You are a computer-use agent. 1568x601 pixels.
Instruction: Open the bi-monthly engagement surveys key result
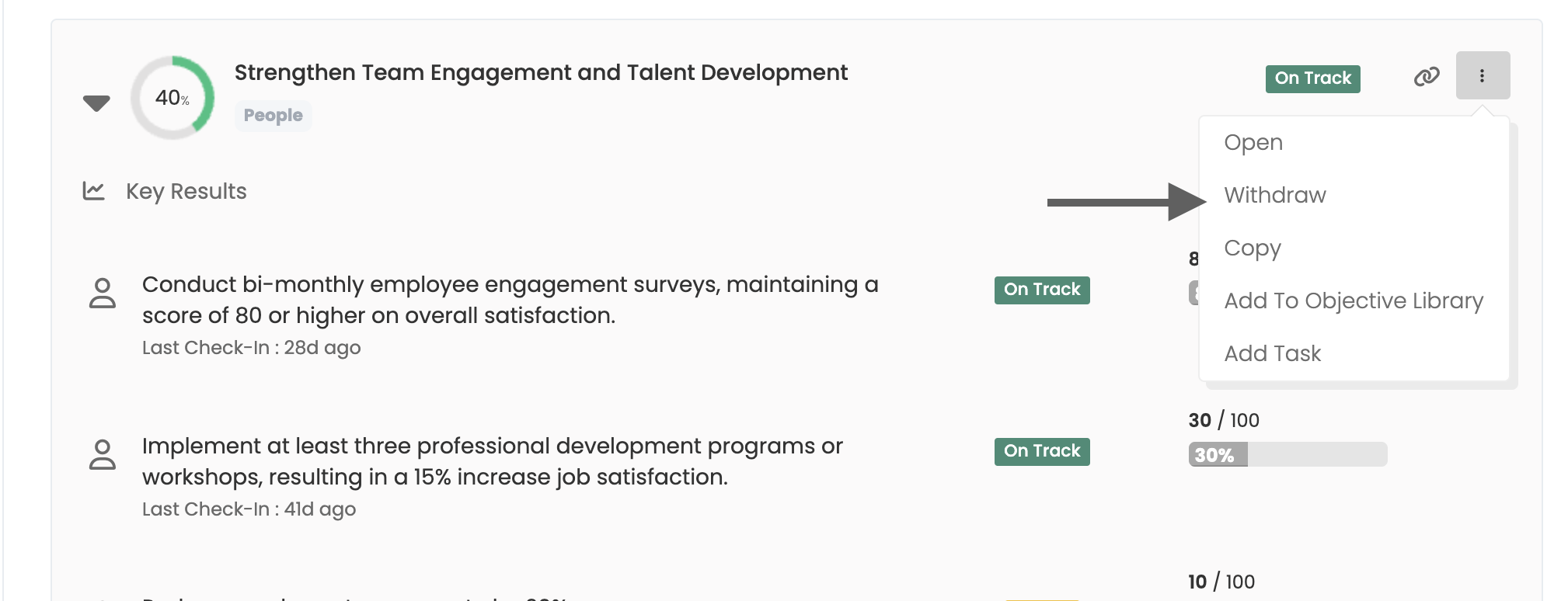(510, 300)
